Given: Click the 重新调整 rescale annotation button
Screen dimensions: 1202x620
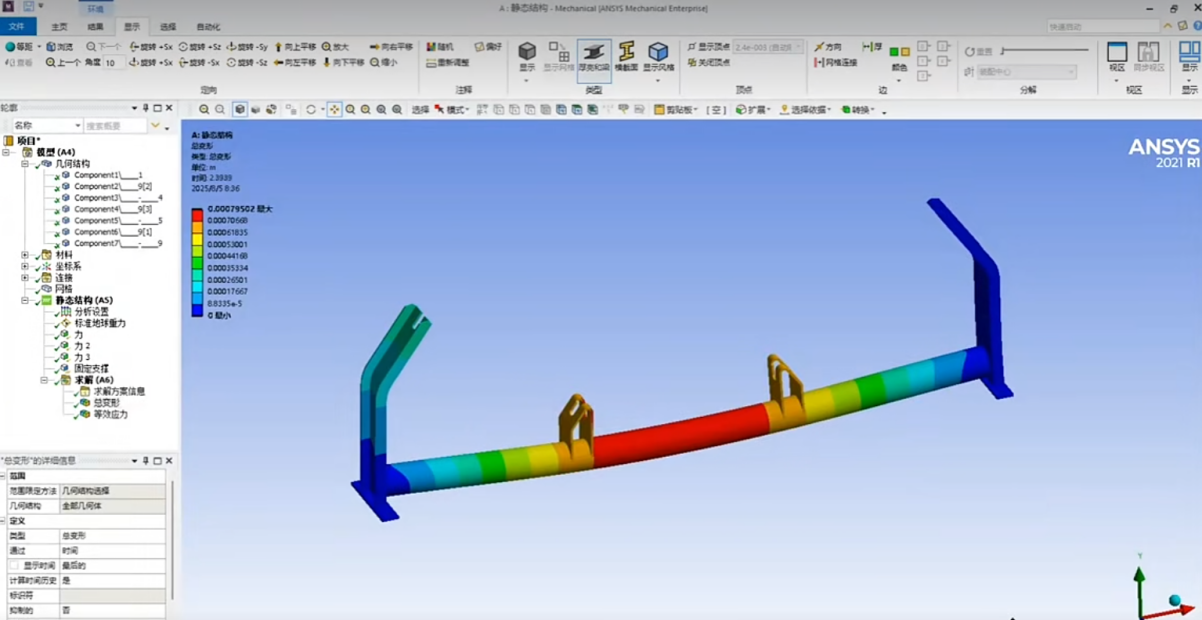Looking at the screenshot, I should [x=447, y=63].
